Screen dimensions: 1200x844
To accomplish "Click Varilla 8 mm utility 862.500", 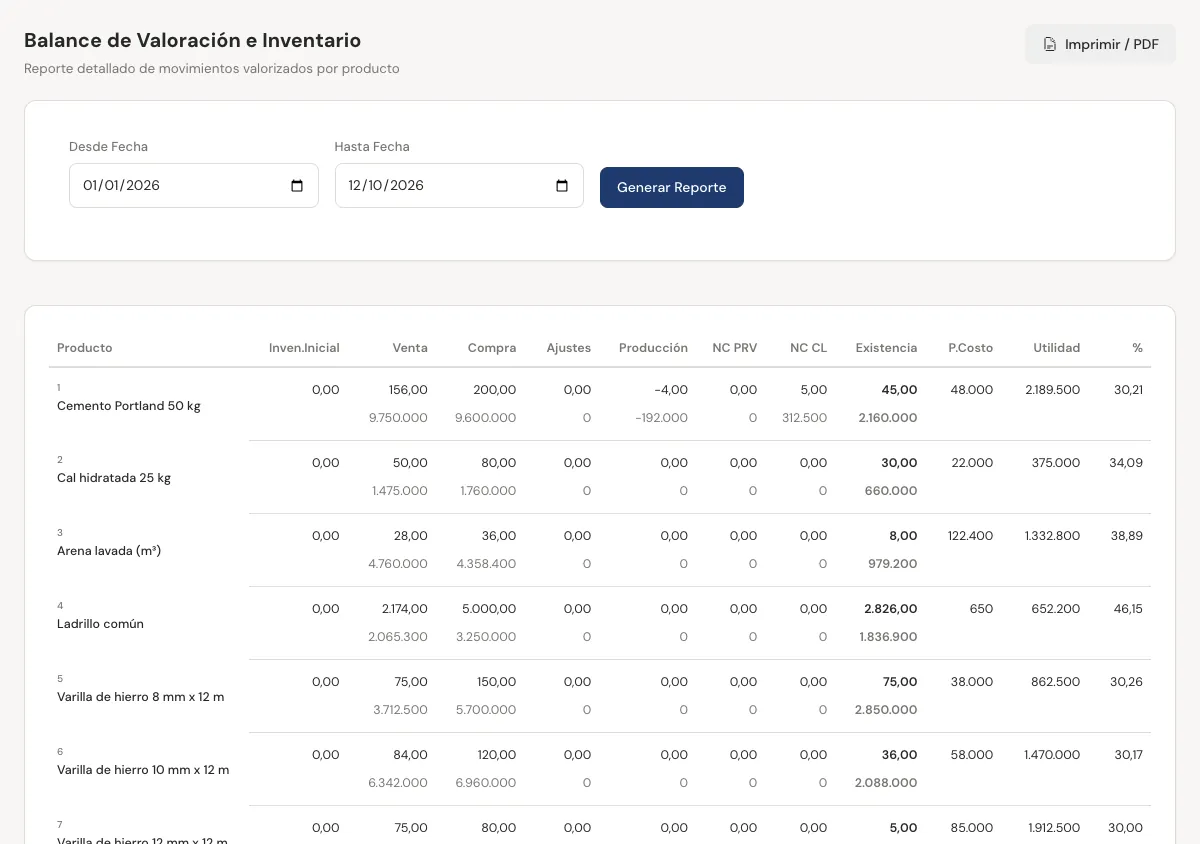I will click(x=1055, y=682).
